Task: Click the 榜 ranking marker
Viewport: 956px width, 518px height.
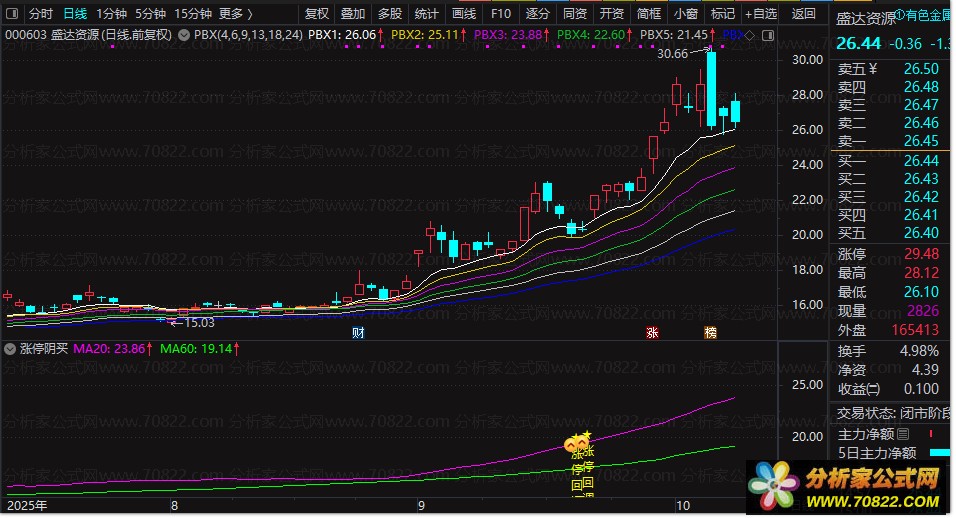Action: pos(710,333)
